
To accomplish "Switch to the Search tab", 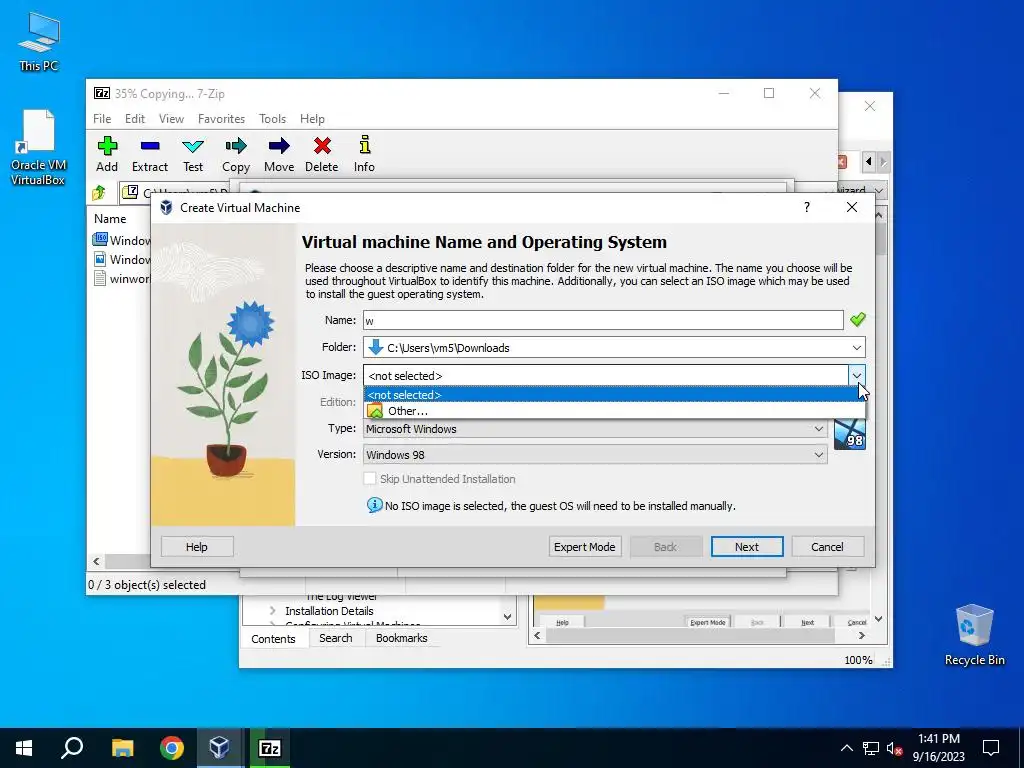I will tap(336, 638).
